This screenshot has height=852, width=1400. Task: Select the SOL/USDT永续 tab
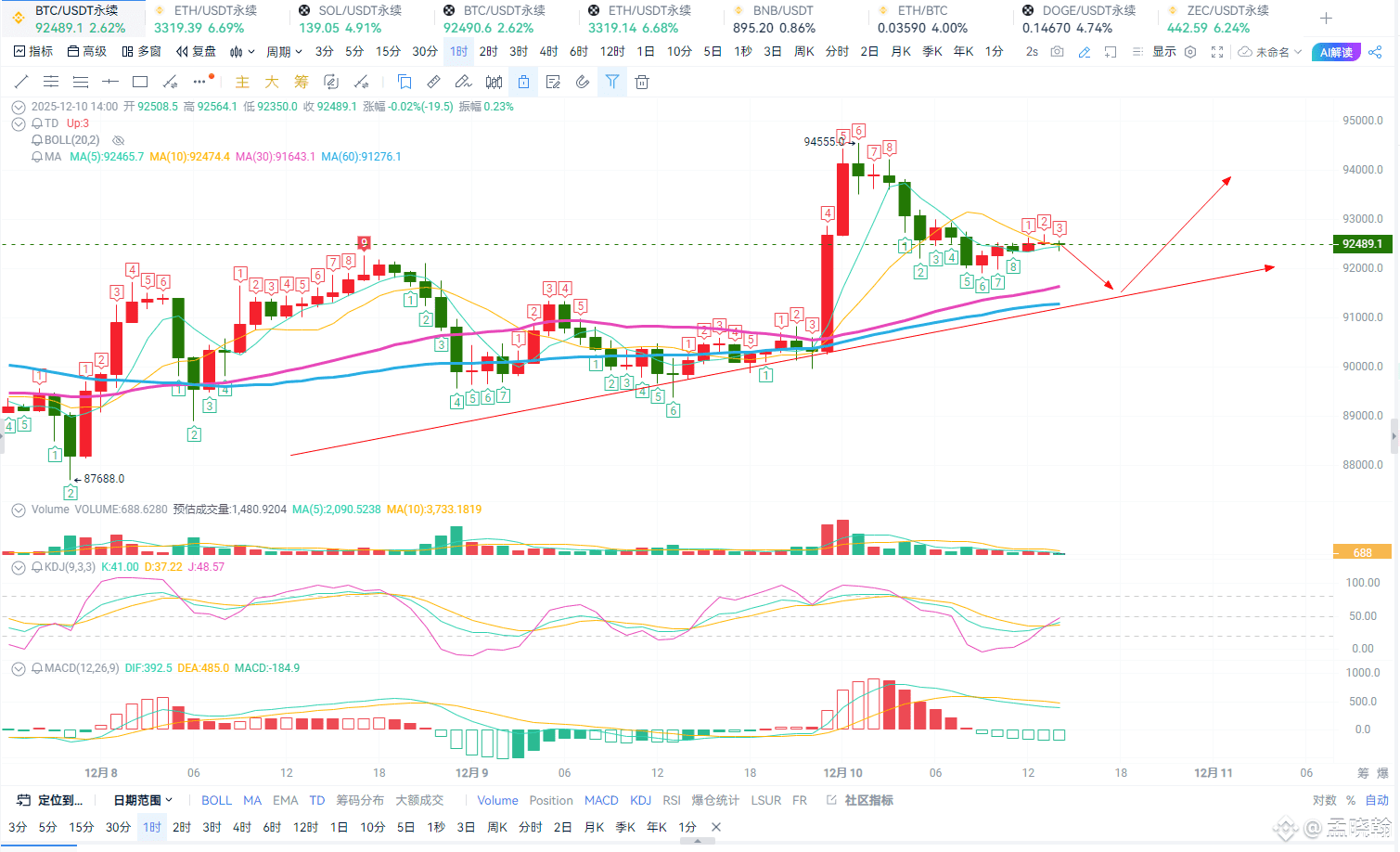pyautogui.click(x=362, y=19)
